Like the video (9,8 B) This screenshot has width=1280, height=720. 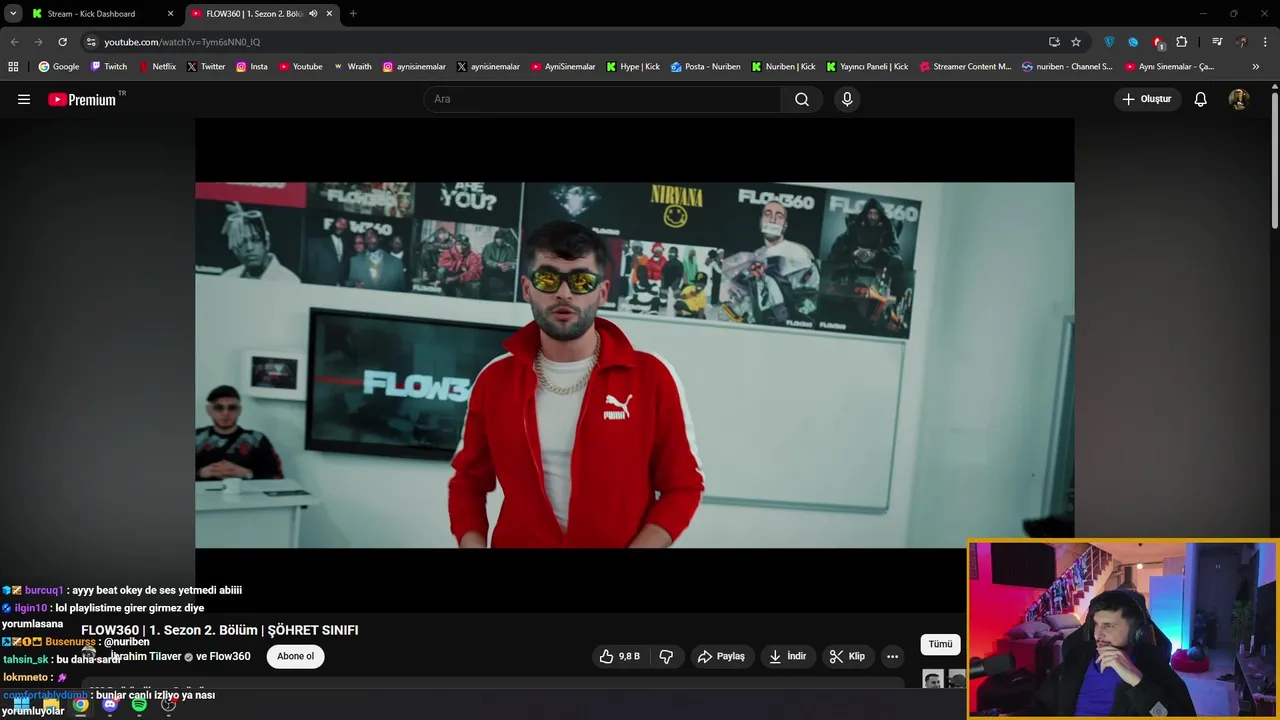(619, 656)
